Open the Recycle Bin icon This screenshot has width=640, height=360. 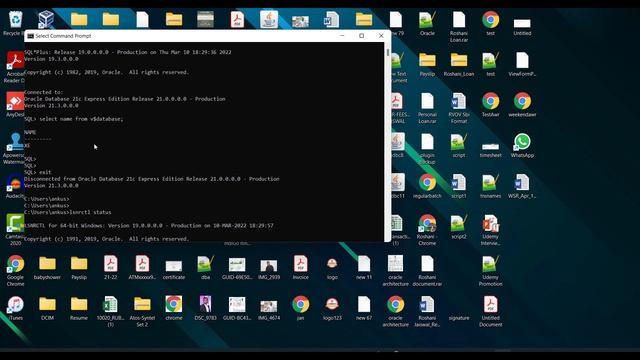[15, 23]
